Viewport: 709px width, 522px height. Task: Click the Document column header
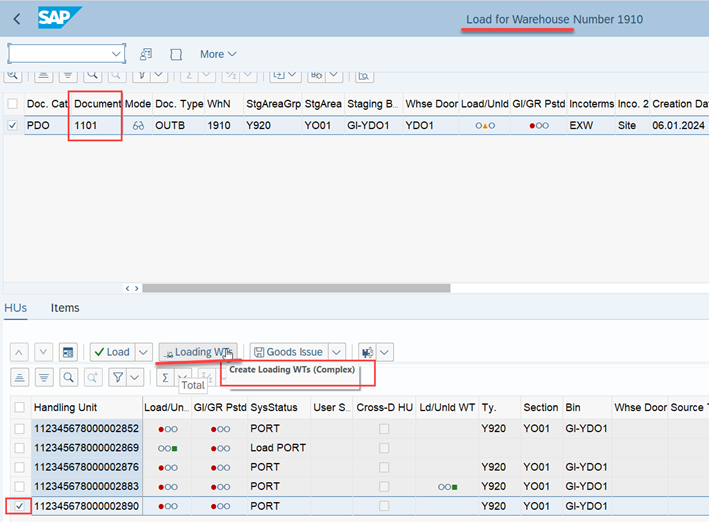(x=98, y=104)
